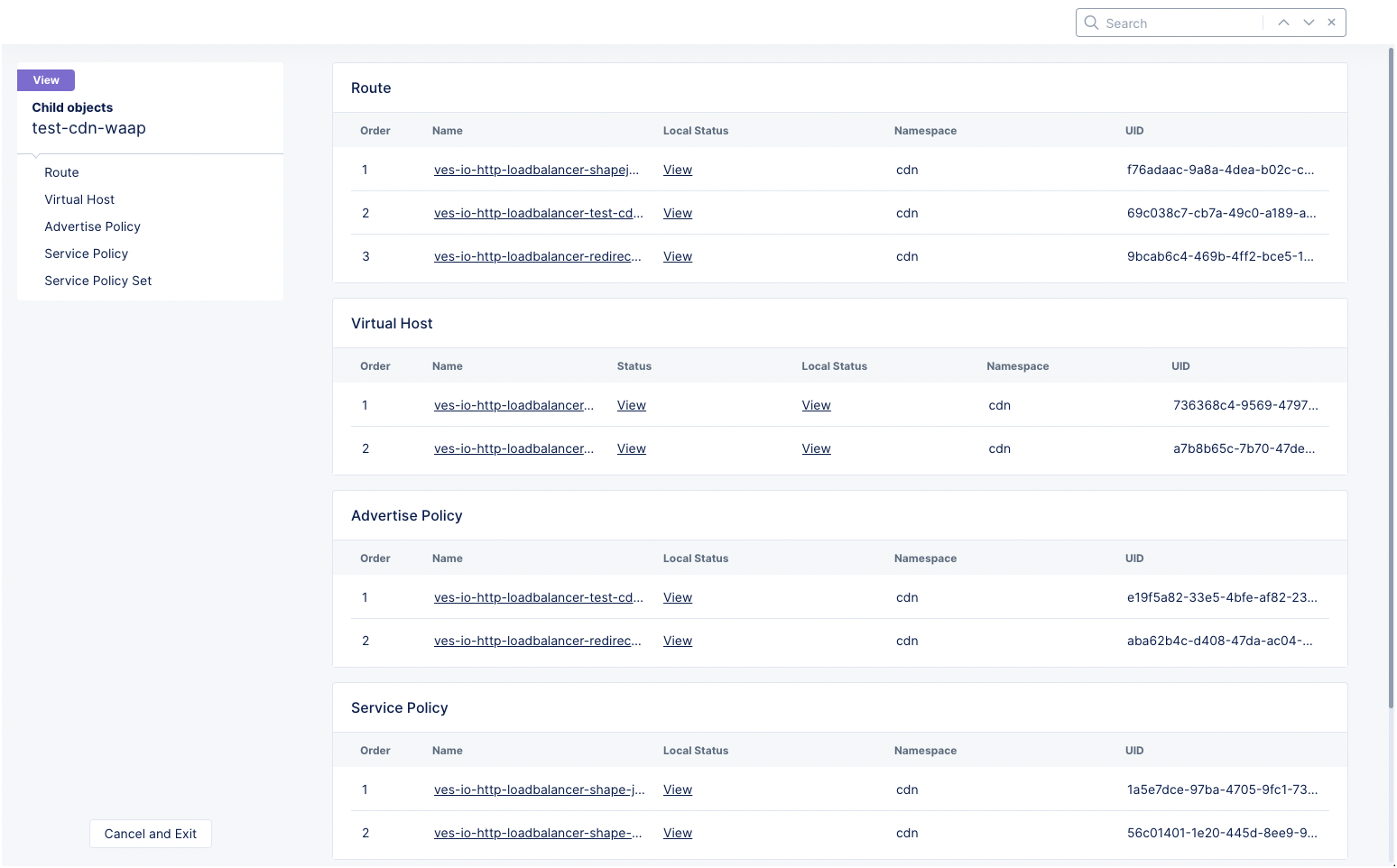Go to previous search result arrow
Screen dimensions: 1397x868
tap(1283, 23)
